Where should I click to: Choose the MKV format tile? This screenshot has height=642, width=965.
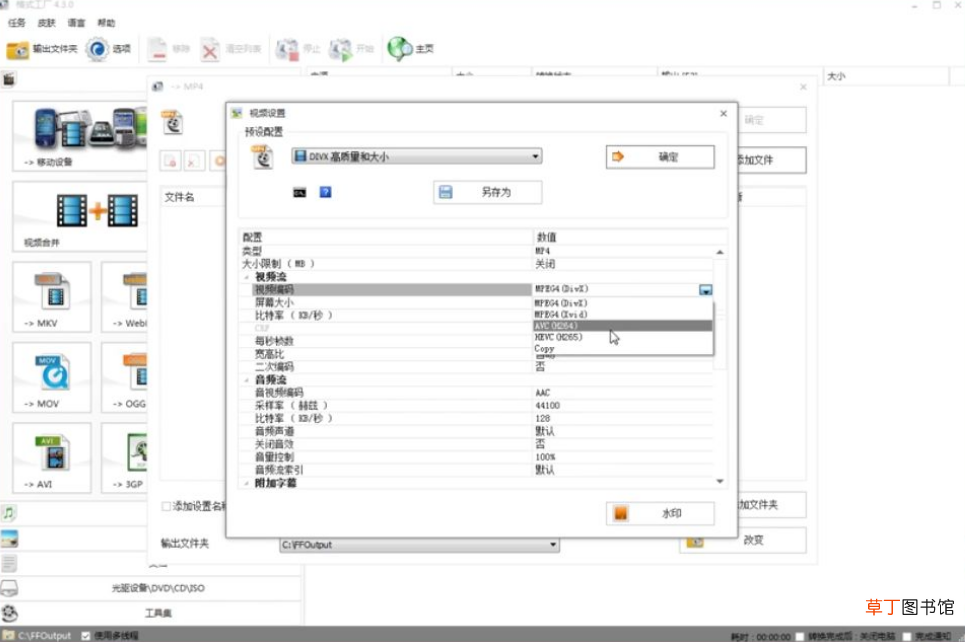coord(52,297)
